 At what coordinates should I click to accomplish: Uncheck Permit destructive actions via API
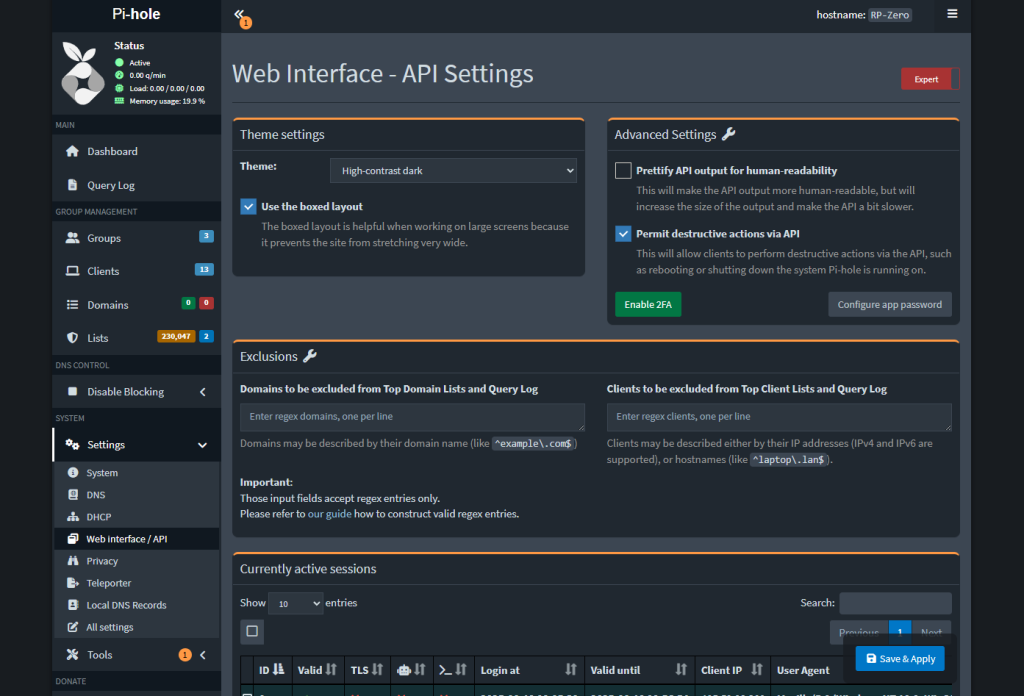click(623, 234)
